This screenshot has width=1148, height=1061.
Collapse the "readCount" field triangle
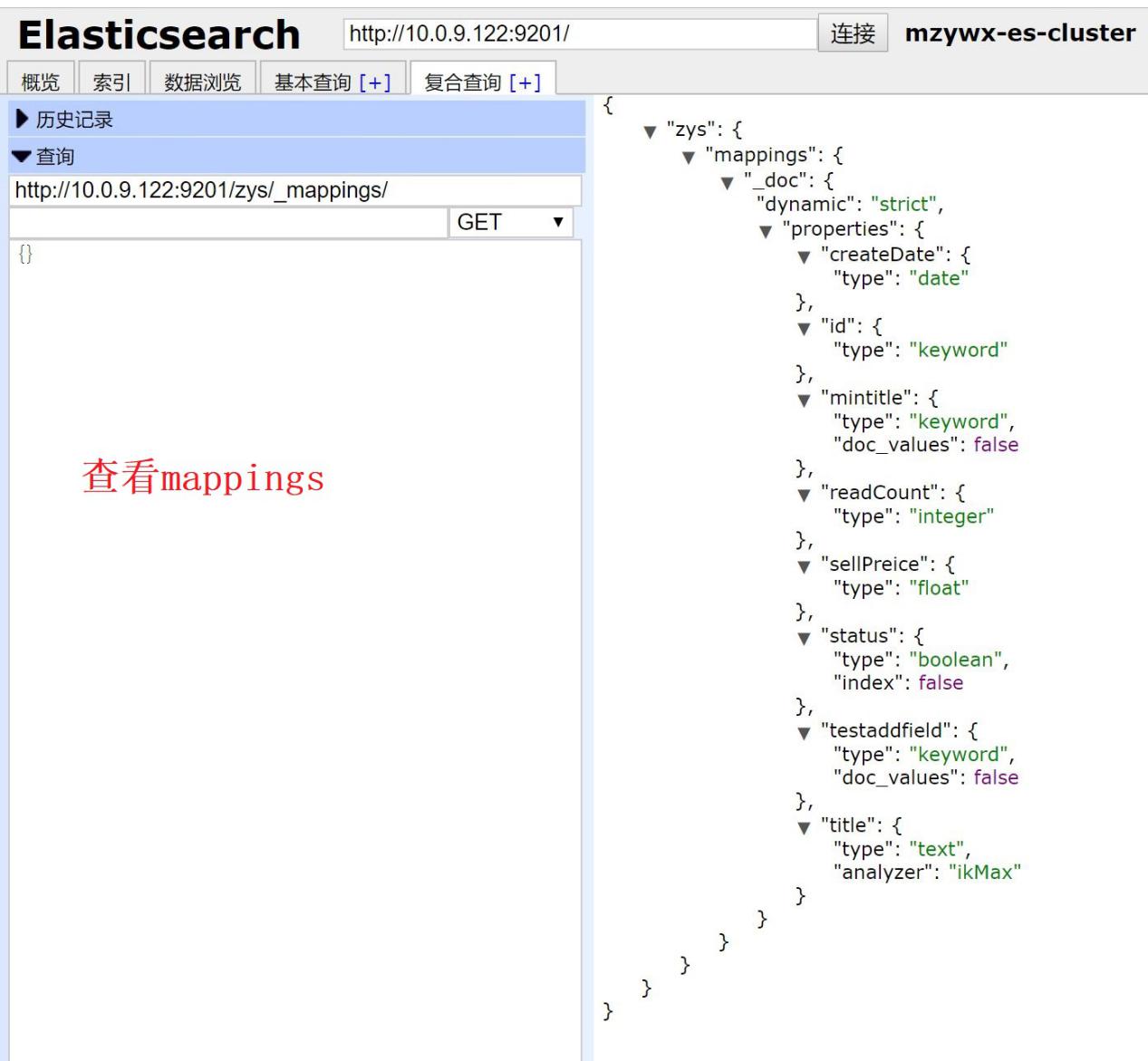(x=804, y=496)
